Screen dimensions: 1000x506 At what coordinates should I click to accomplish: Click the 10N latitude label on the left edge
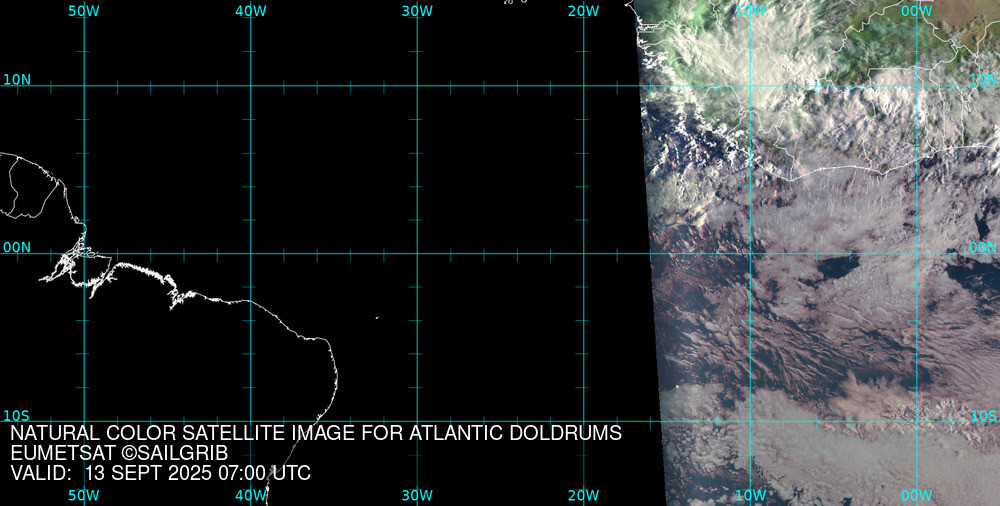[x=17, y=80]
